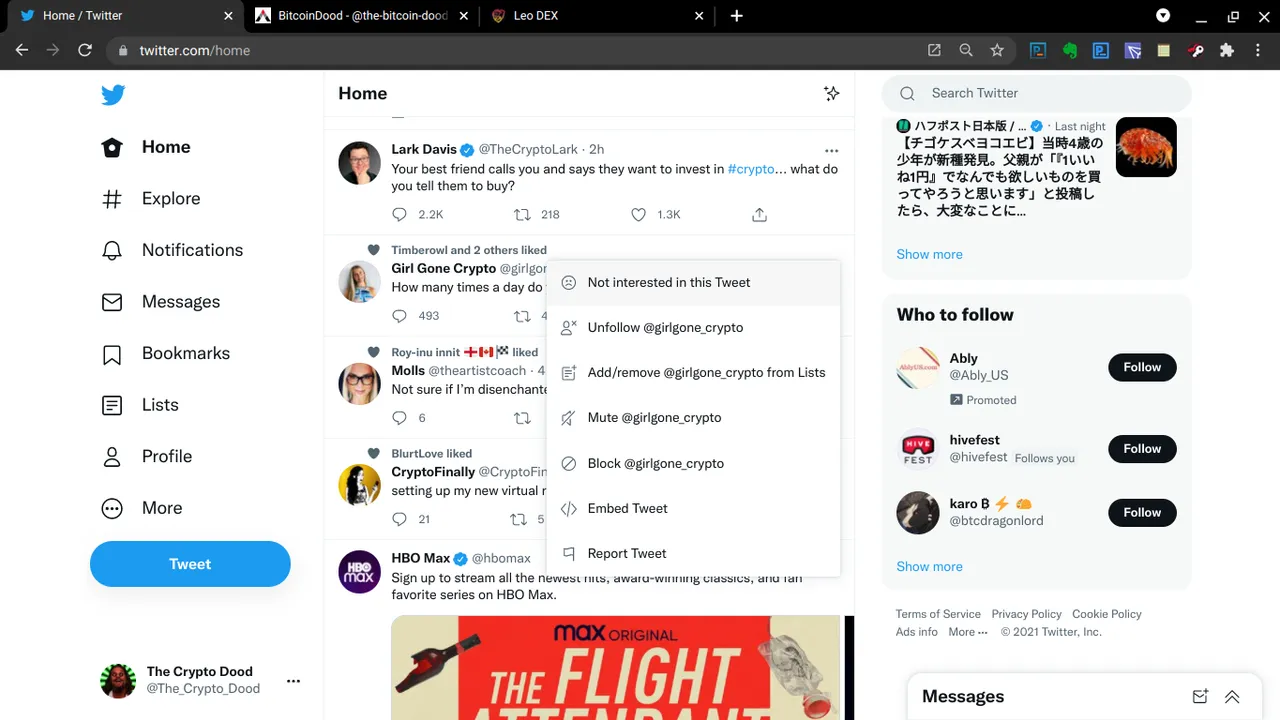Like the Lark Davis tweet
This screenshot has width=1280, height=720.
click(639, 214)
